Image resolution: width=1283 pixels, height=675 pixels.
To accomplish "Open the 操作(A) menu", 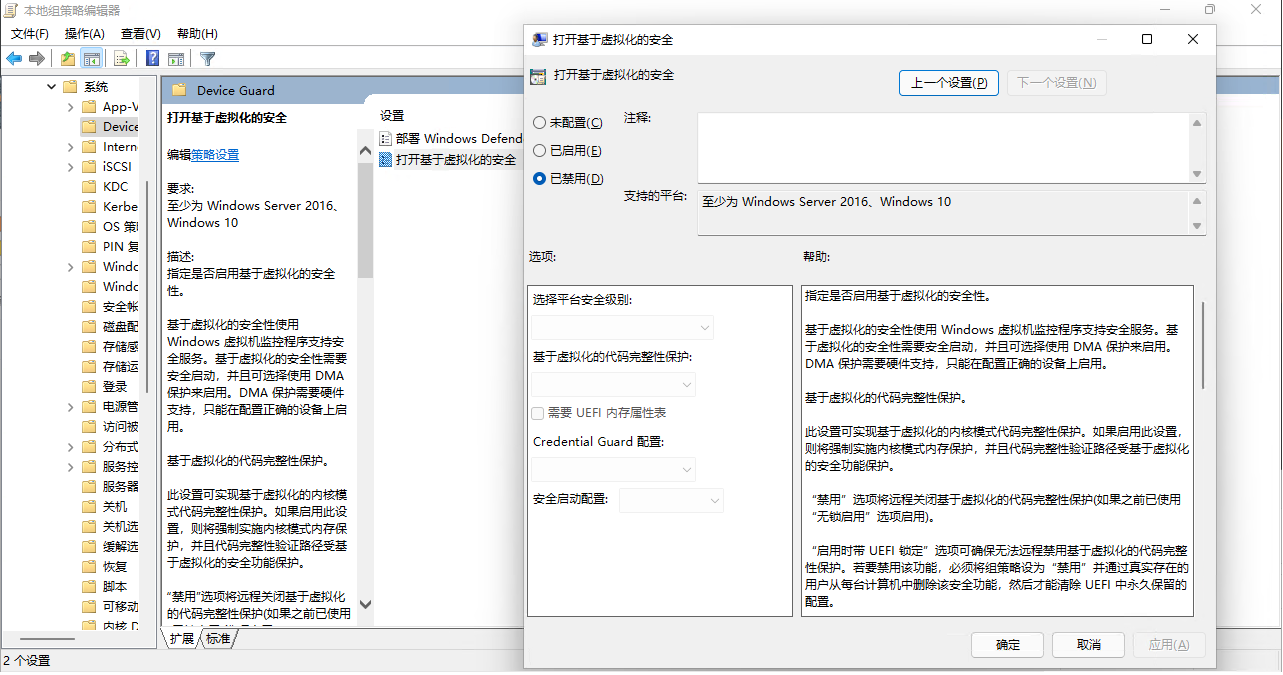I will click(x=85, y=34).
